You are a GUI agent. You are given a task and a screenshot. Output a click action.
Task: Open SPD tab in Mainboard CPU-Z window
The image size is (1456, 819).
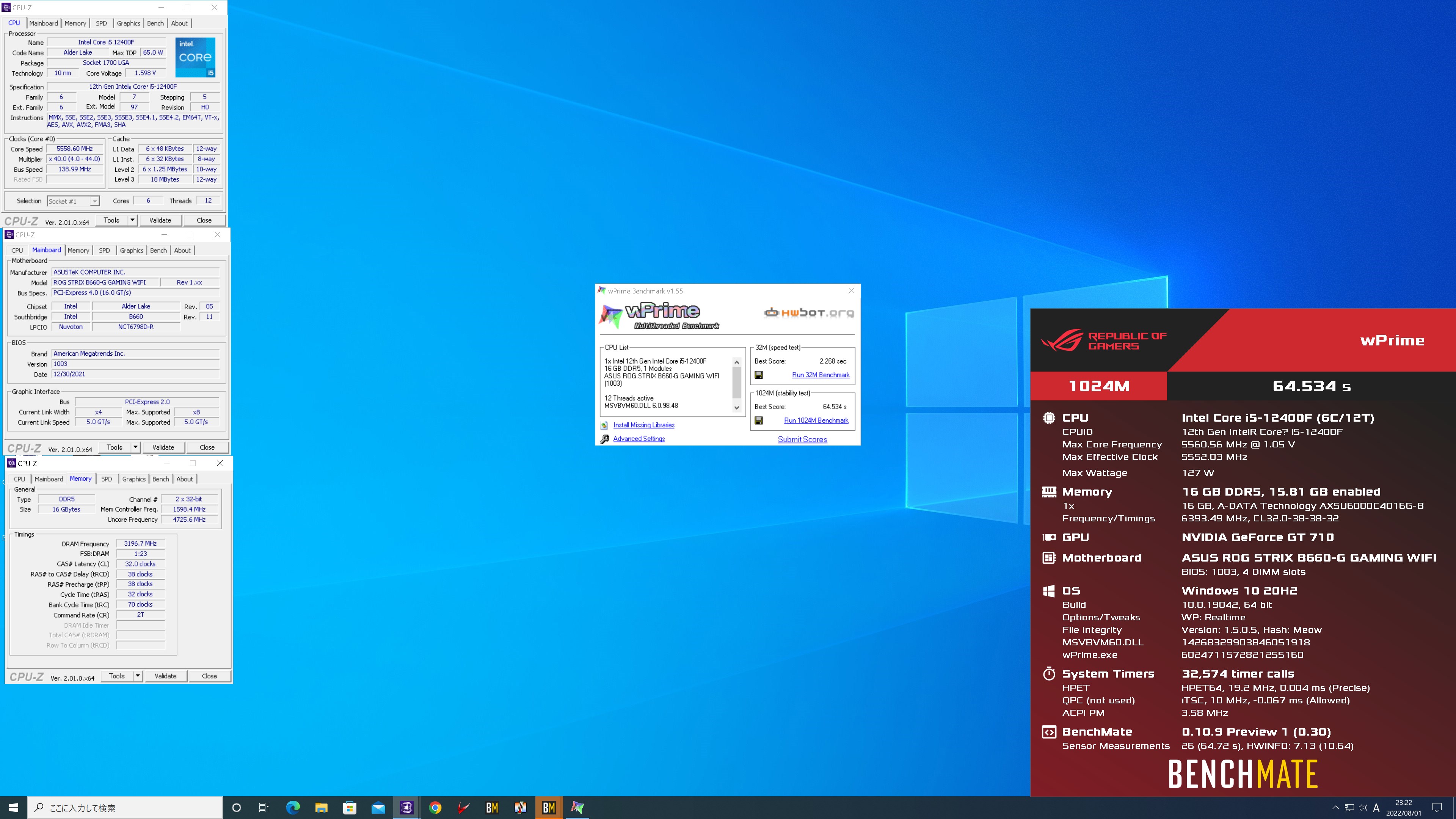pyautogui.click(x=105, y=250)
